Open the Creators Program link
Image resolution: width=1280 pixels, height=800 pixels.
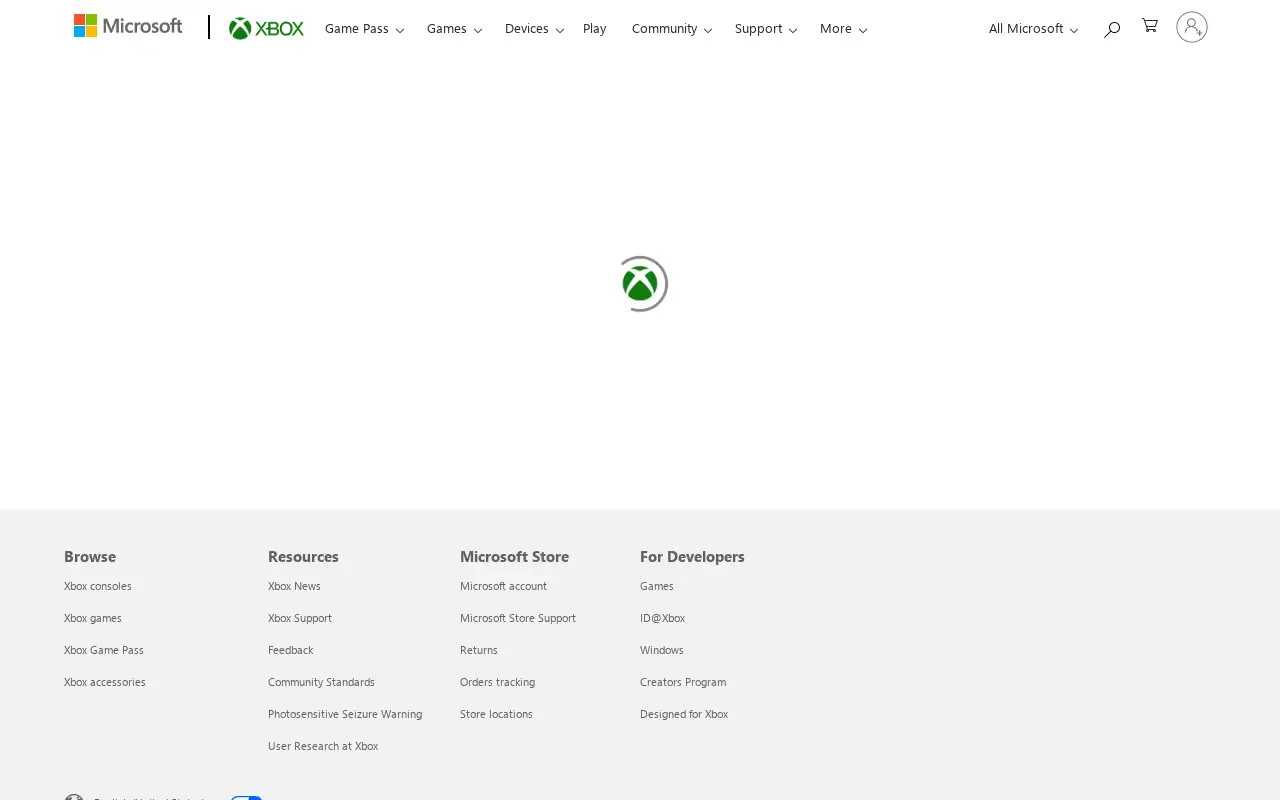click(x=683, y=682)
